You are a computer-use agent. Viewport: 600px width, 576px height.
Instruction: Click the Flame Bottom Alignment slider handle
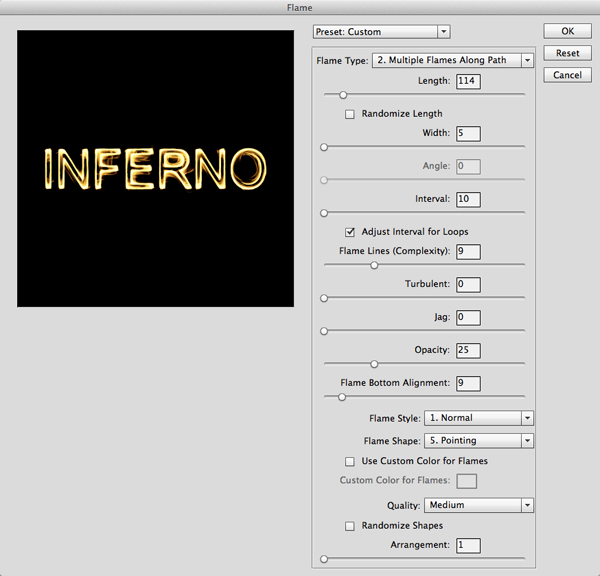click(x=342, y=397)
